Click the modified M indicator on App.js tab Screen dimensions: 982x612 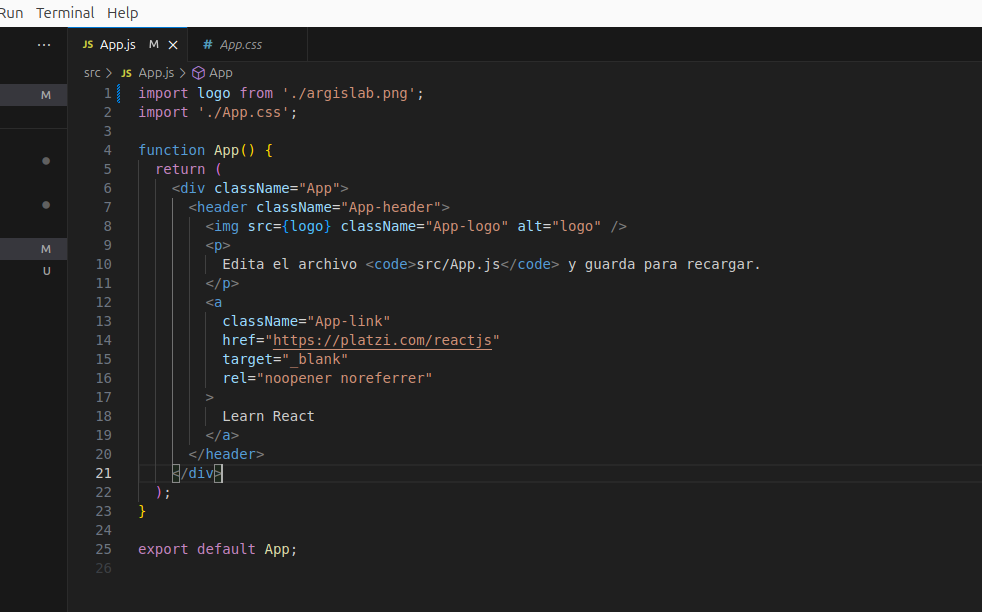[153, 44]
